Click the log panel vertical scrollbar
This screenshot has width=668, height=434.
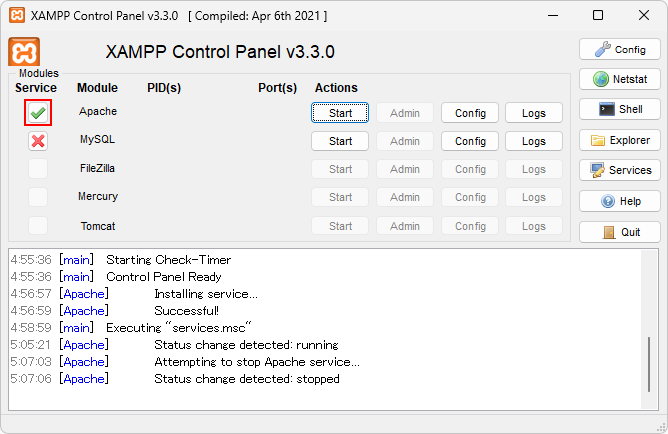pos(649,365)
